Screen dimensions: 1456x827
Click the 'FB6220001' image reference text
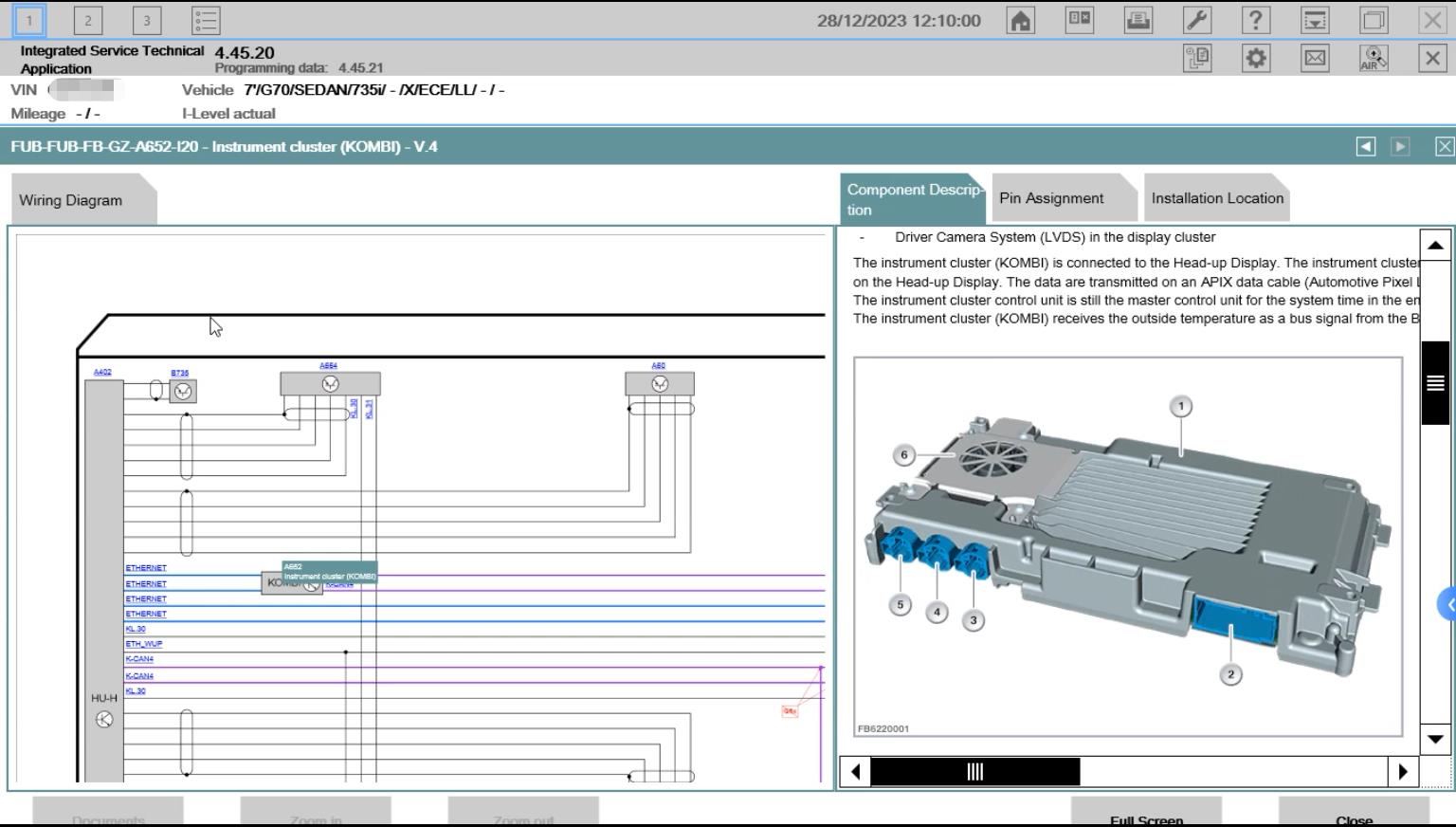click(883, 728)
